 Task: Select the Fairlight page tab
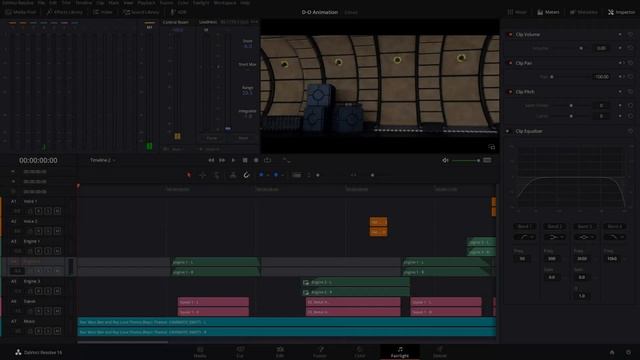click(x=400, y=352)
